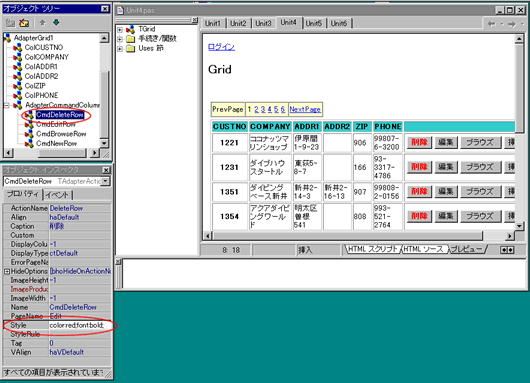530x383 pixels.
Task: Select CmdNewRow in the object tree
Action: tap(56, 143)
